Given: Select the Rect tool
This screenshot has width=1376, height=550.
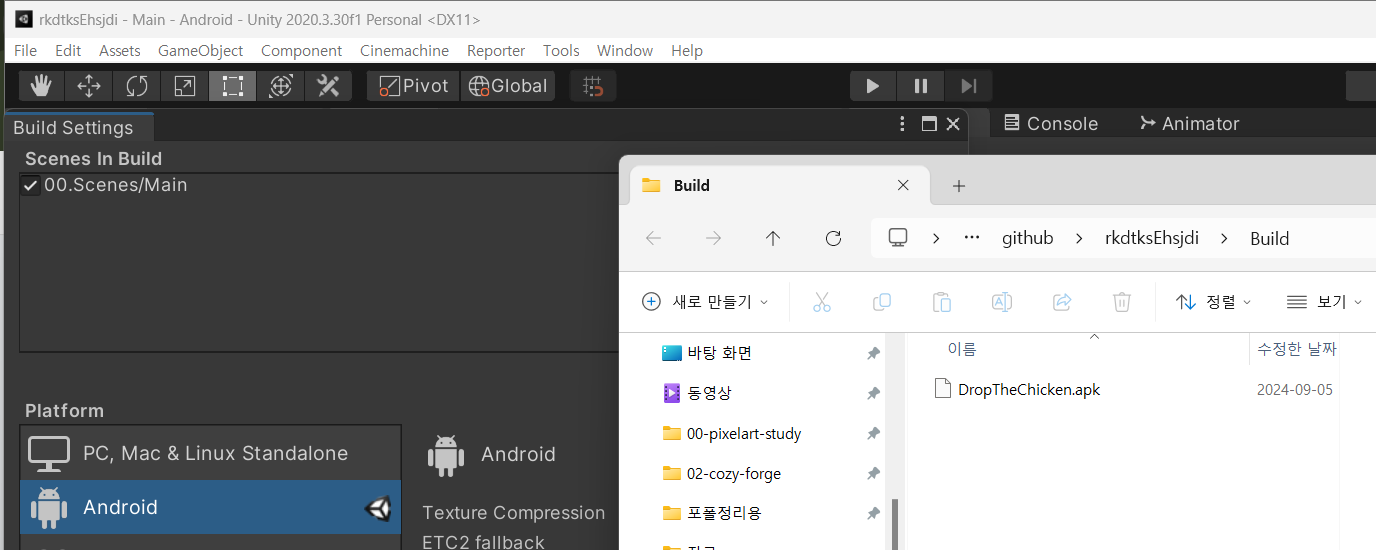Looking at the screenshot, I should [x=233, y=86].
